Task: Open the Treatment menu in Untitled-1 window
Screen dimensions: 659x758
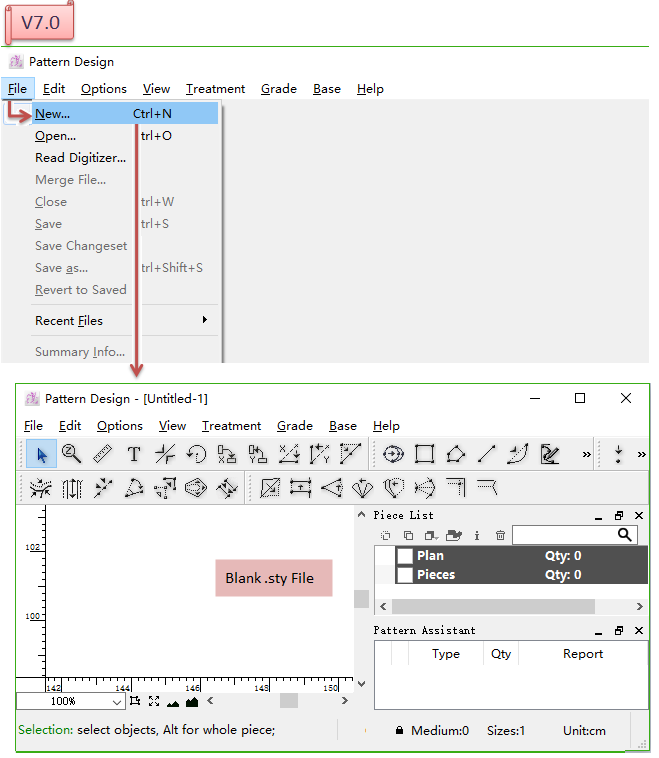Action: click(x=231, y=425)
